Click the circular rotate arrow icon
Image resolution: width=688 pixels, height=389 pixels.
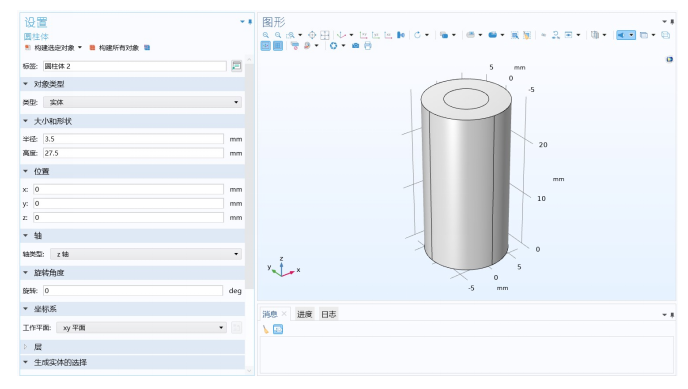417,35
